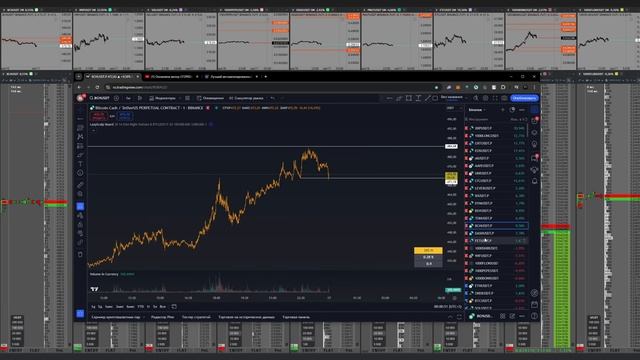This screenshot has height=360, width=640.
Task: Collapse the indicator legend arrow
Action: (93, 130)
